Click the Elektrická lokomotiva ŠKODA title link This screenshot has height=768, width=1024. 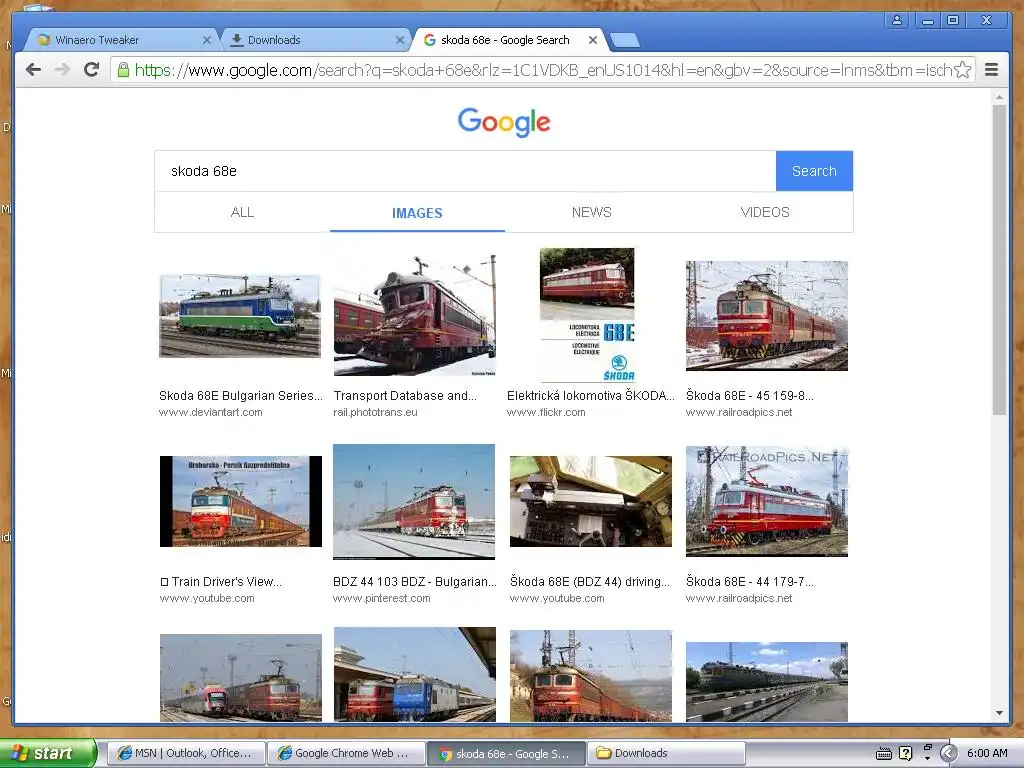pos(590,396)
